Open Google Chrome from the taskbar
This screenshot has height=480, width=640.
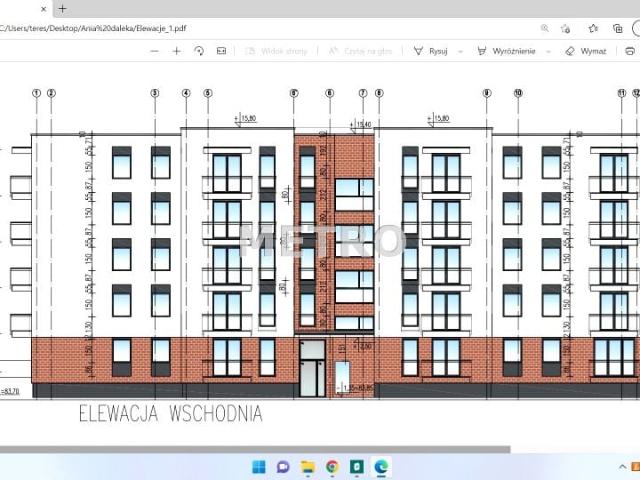coord(332,466)
